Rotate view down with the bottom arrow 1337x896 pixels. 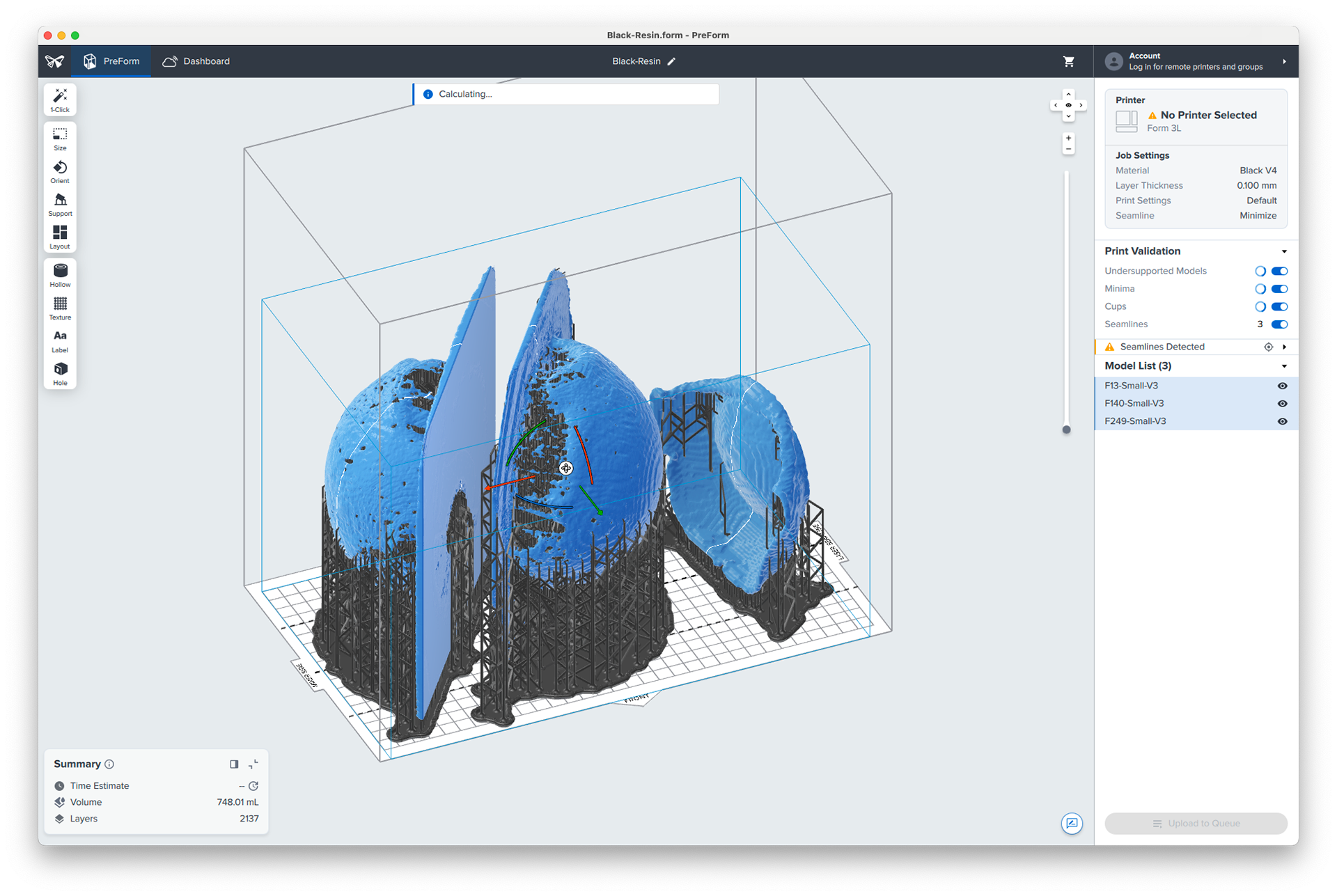[1068, 116]
